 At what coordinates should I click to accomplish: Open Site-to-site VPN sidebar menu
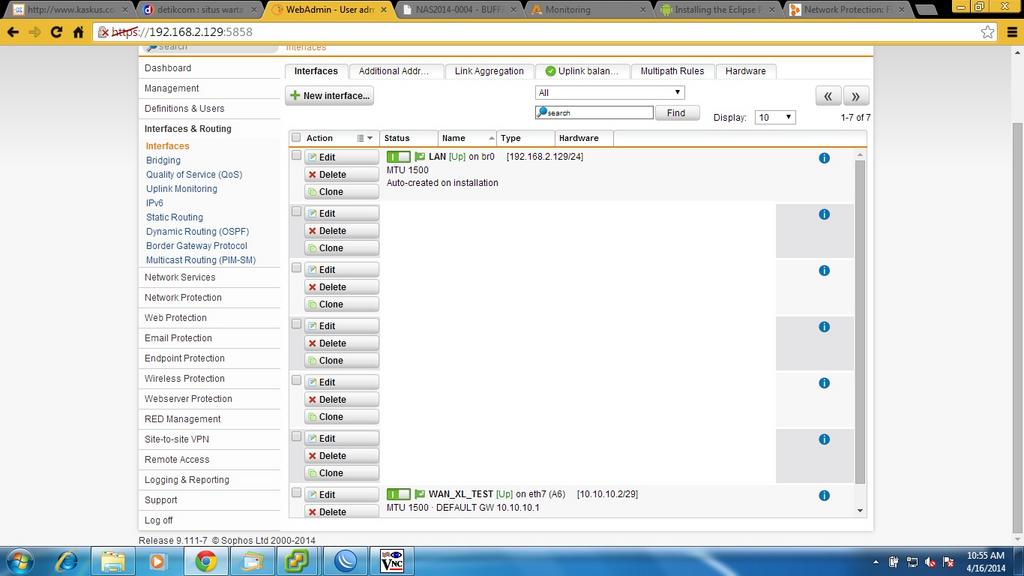[x=176, y=439]
